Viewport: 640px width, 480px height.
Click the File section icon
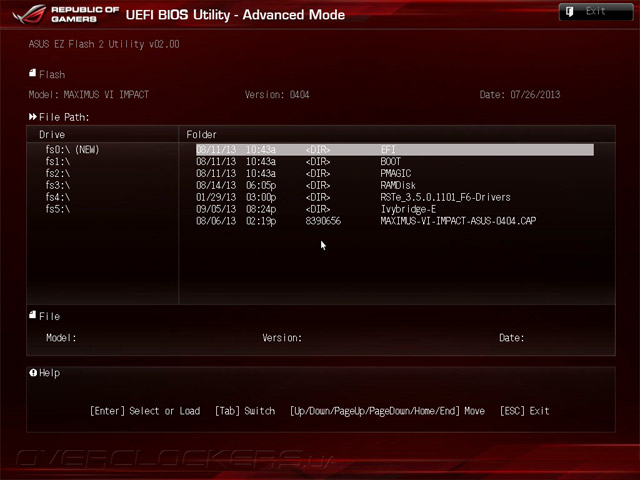[33, 315]
